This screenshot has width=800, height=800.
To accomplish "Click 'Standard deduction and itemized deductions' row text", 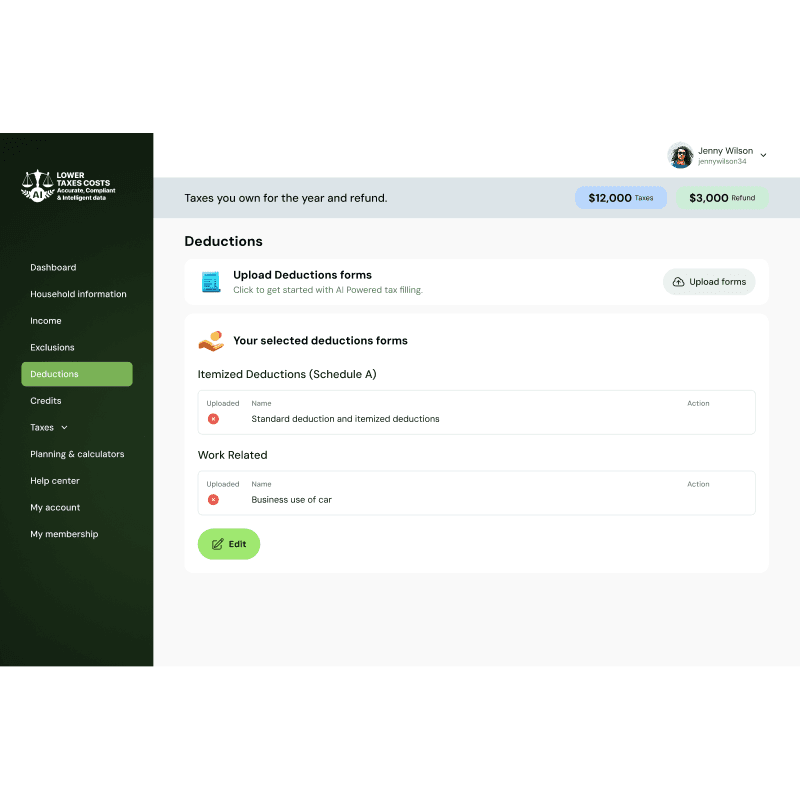I will (345, 419).
